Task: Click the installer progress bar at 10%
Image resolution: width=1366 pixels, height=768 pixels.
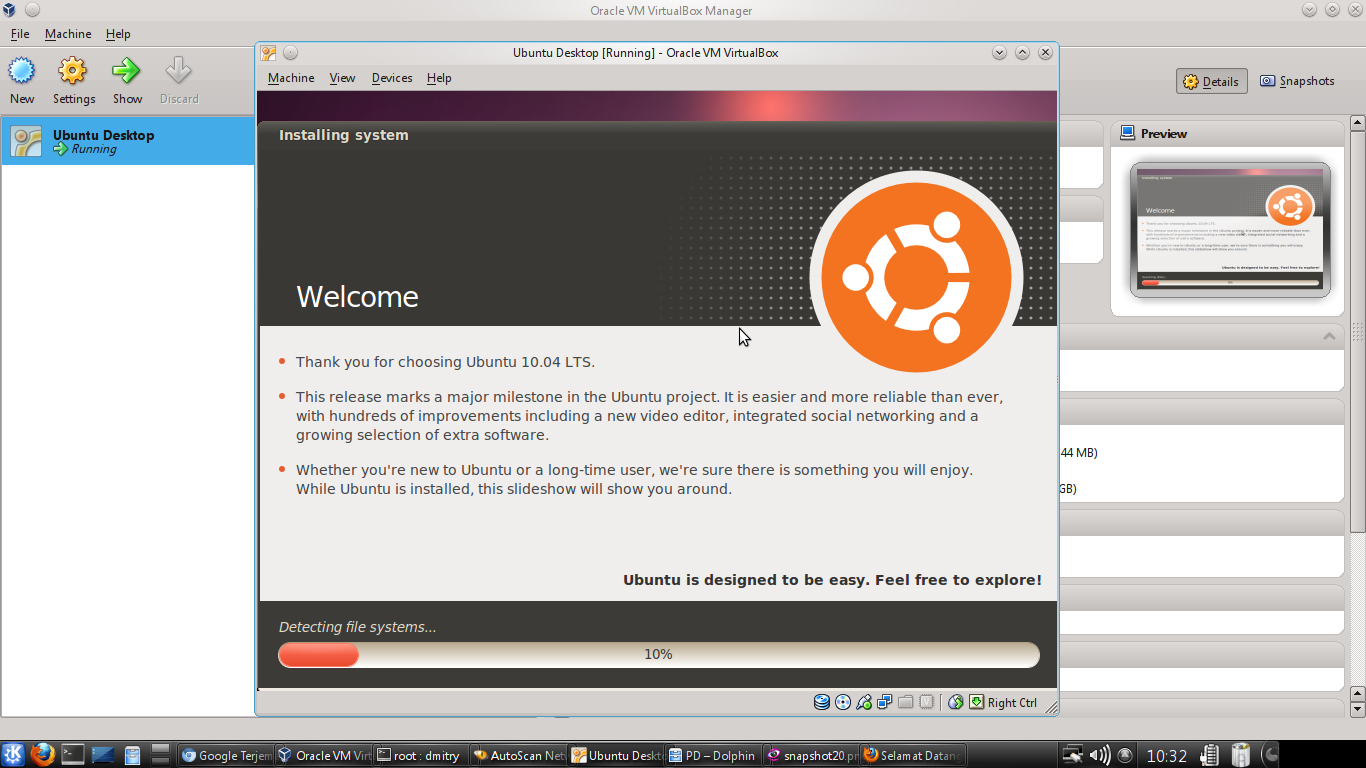Action: (659, 654)
